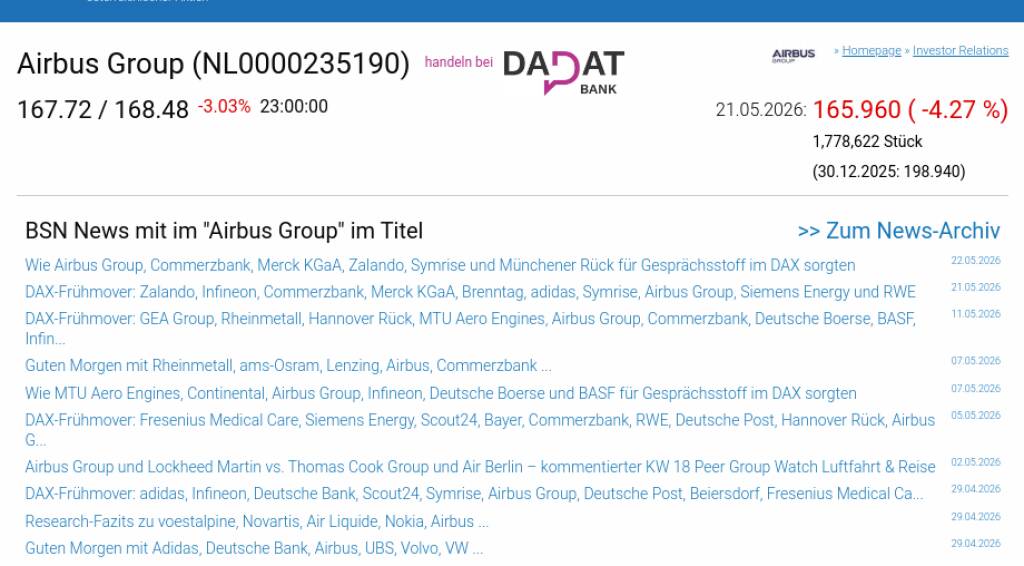Open 'Guten Morgen mit Rheinmetall, ams-Osram' article

tap(288, 366)
